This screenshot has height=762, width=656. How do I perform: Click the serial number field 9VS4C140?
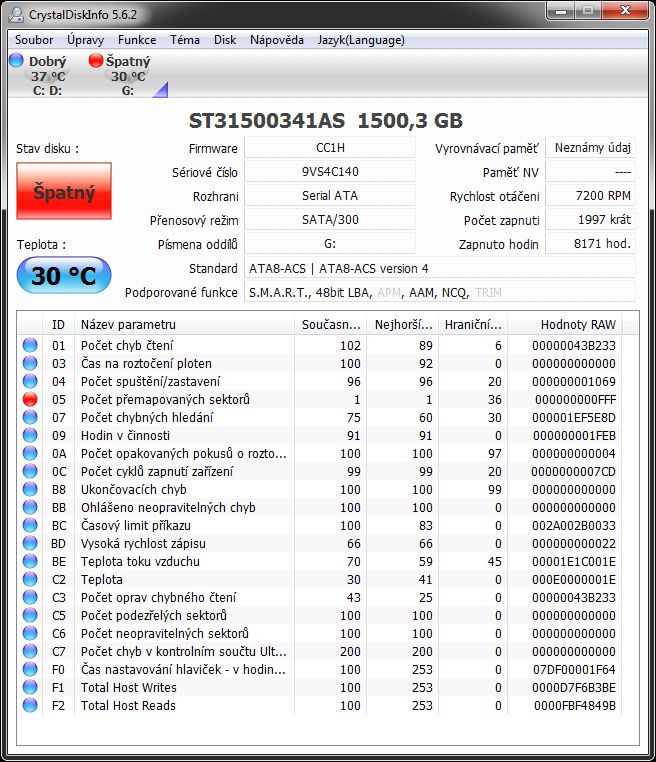coord(330,172)
